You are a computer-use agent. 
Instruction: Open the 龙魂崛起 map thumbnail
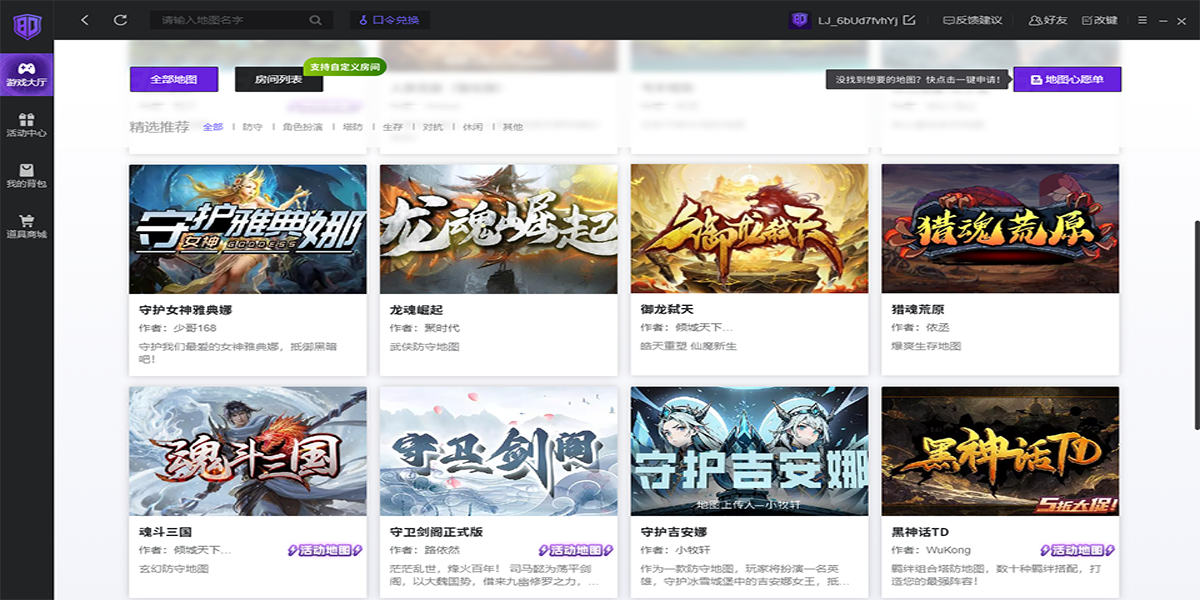pyautogui.click(x=498, y=229)
